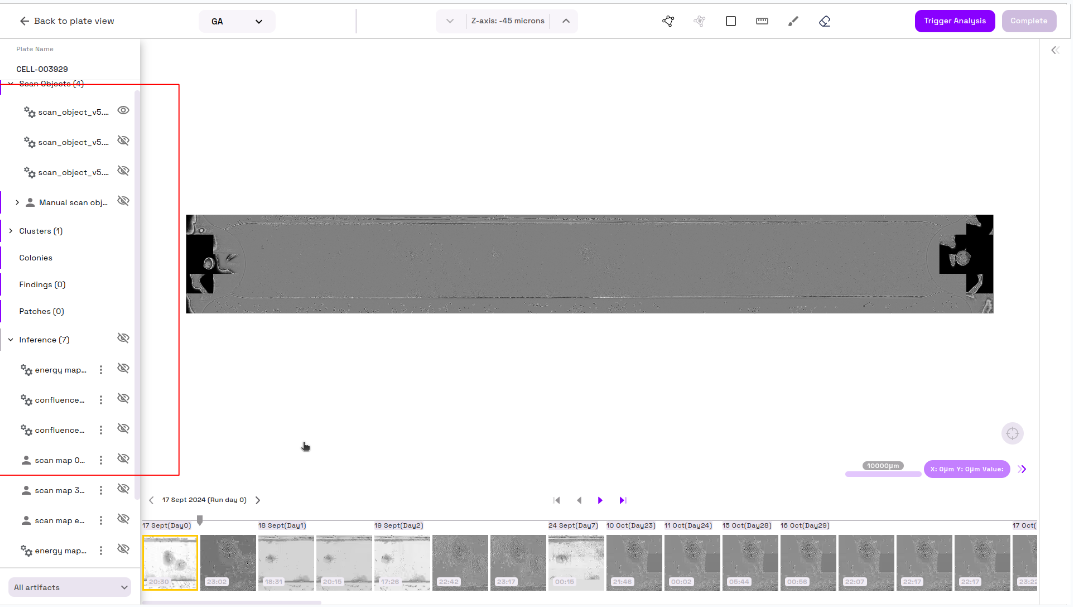Hide the first scan_object_v5 layer
Image resolution: width=1073 pixels, height=607 pixels.
pyautogui.click(x=124, y=111)
